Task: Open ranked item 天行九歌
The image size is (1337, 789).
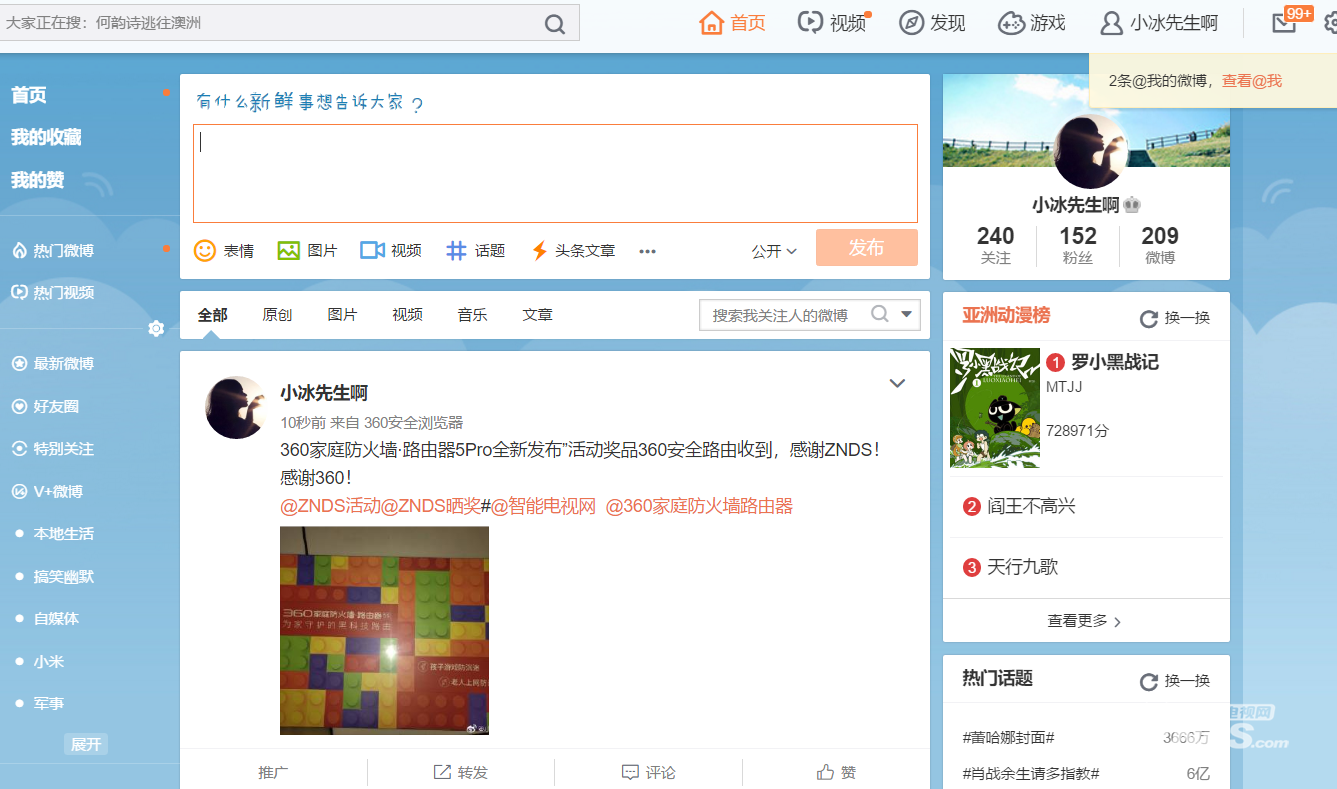Action: pos(1022,567)
